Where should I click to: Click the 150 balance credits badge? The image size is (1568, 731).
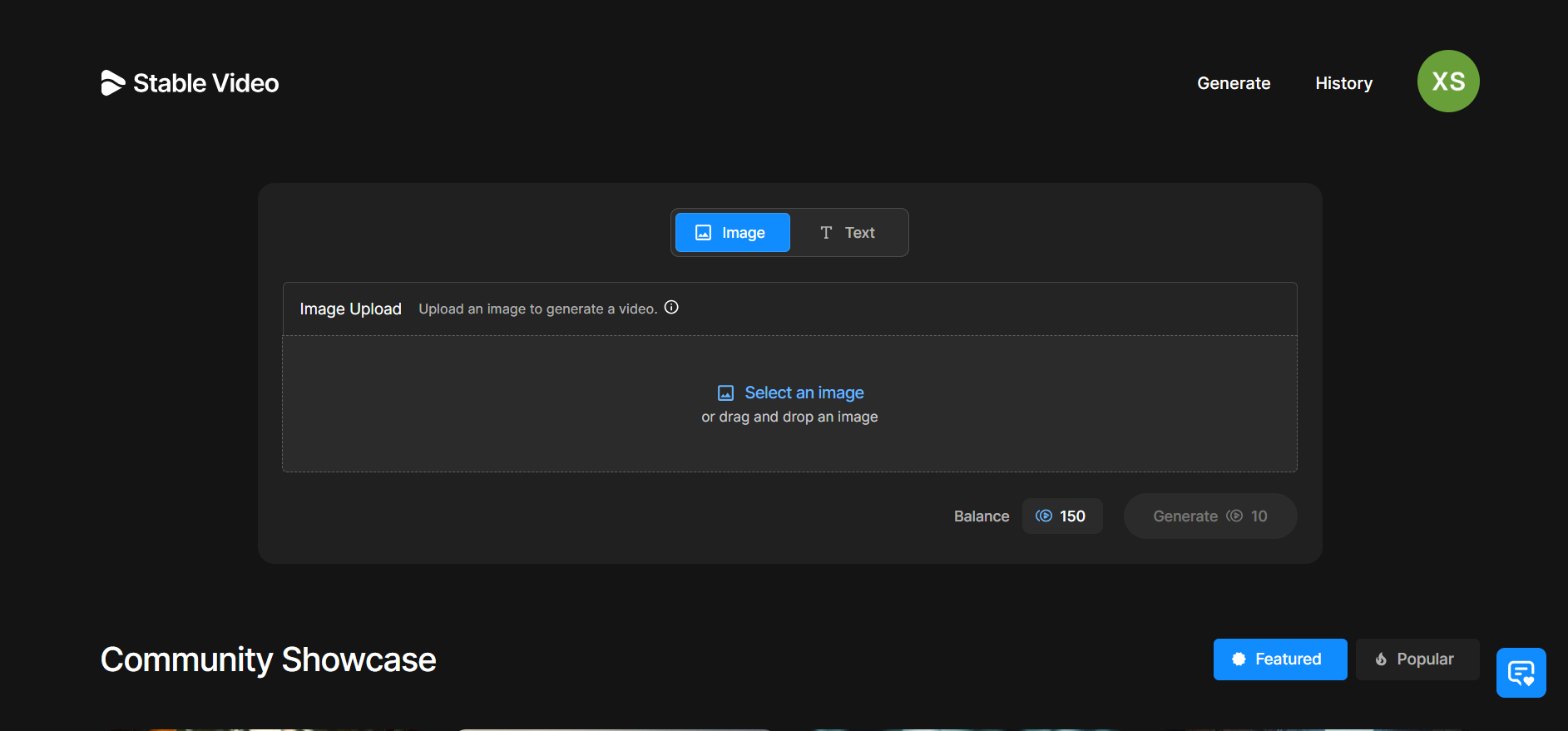(1062, 516)
